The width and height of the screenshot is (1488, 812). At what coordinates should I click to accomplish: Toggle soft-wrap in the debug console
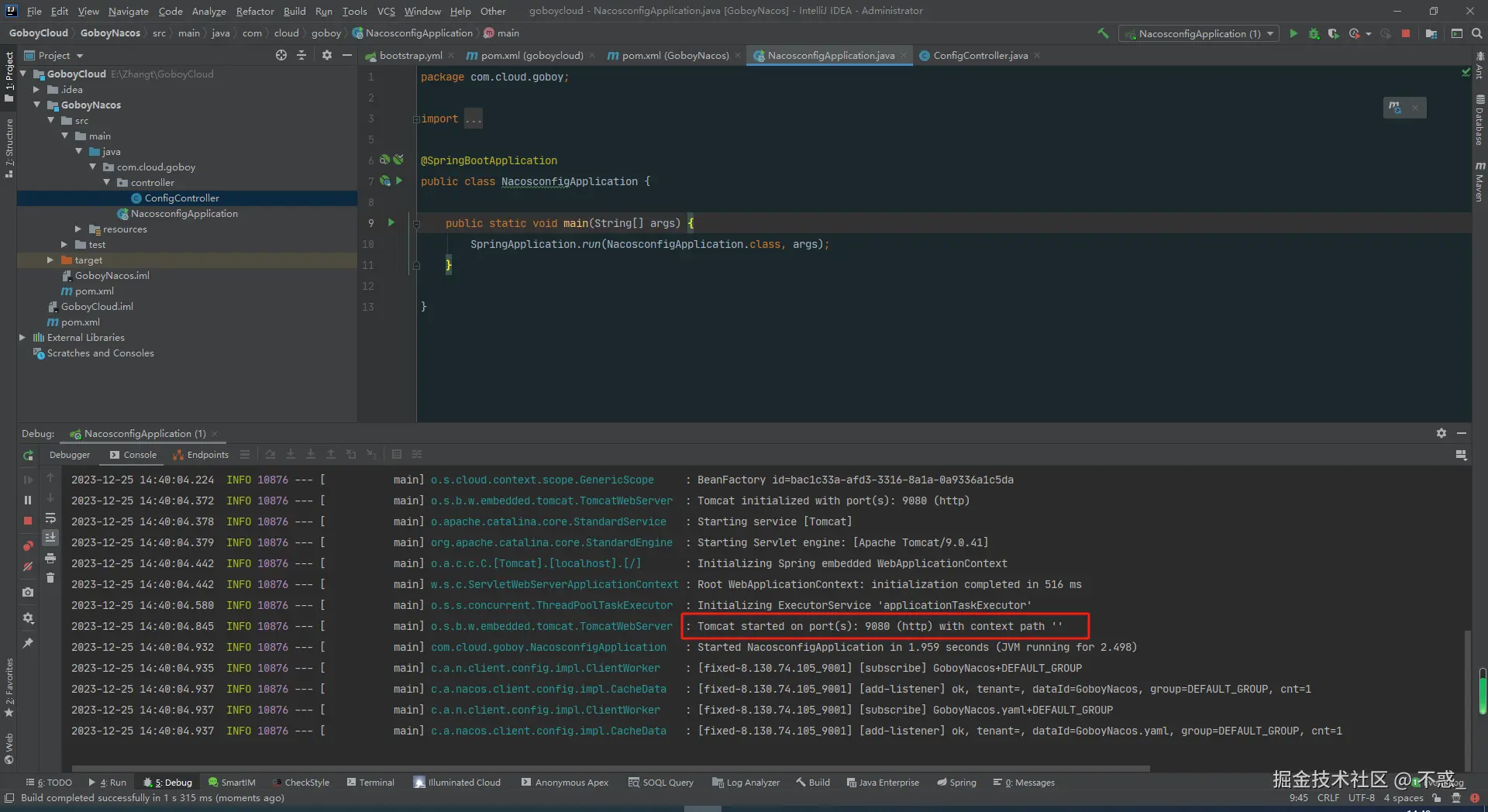pos(50,518)
